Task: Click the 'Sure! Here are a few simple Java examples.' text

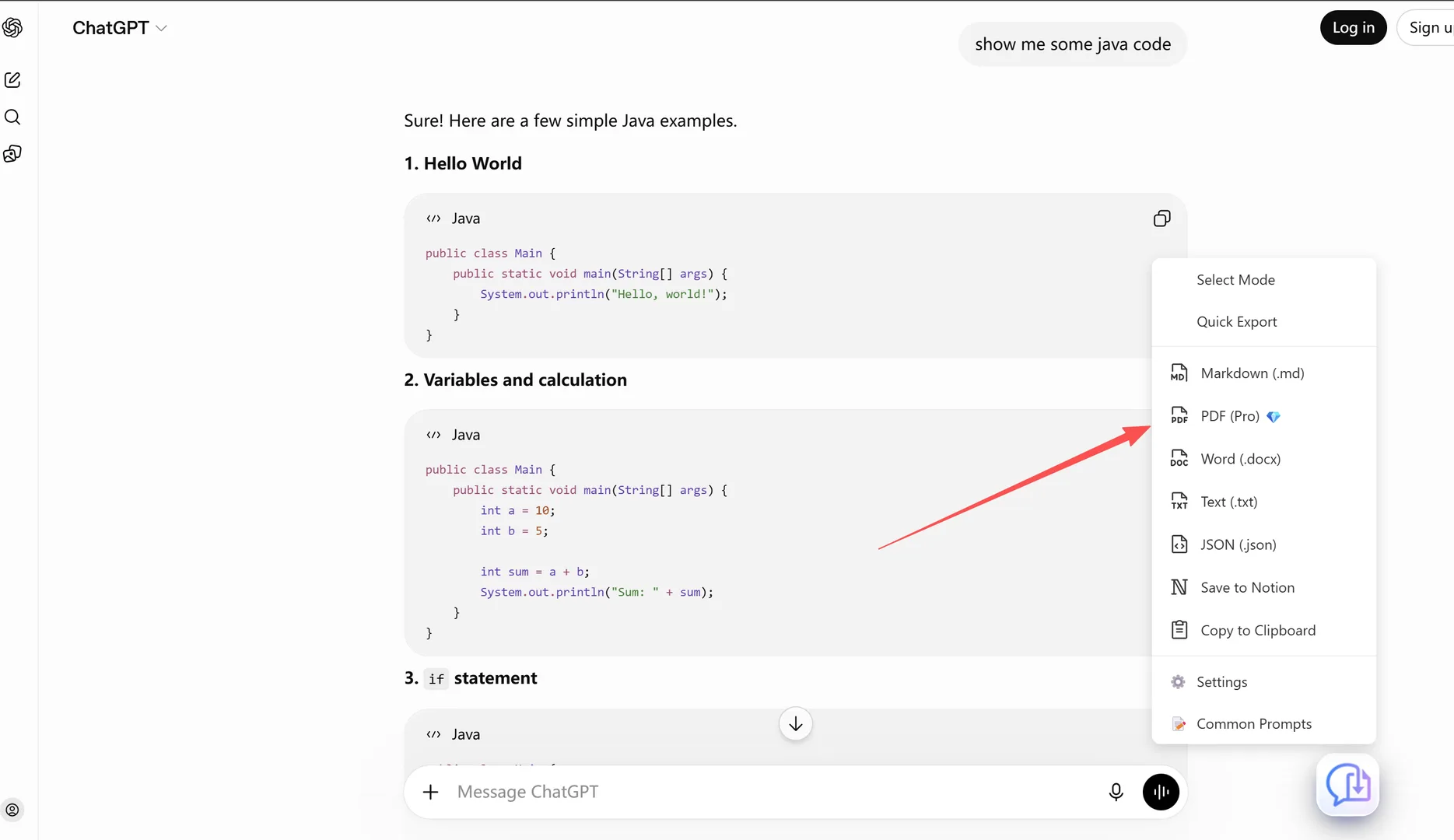Action: coord(570,121)
